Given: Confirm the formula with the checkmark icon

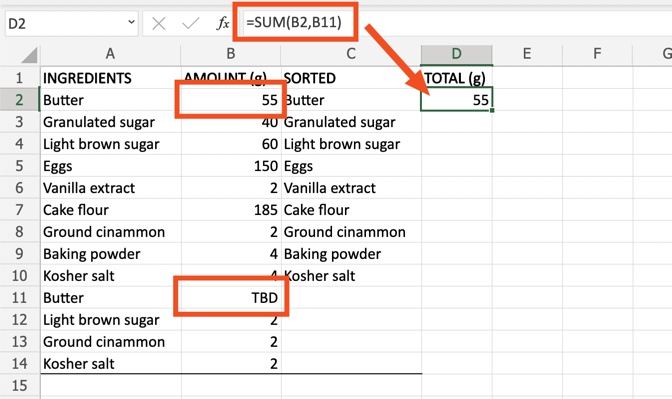Looking at the screenshot, I should coord(190,24).
